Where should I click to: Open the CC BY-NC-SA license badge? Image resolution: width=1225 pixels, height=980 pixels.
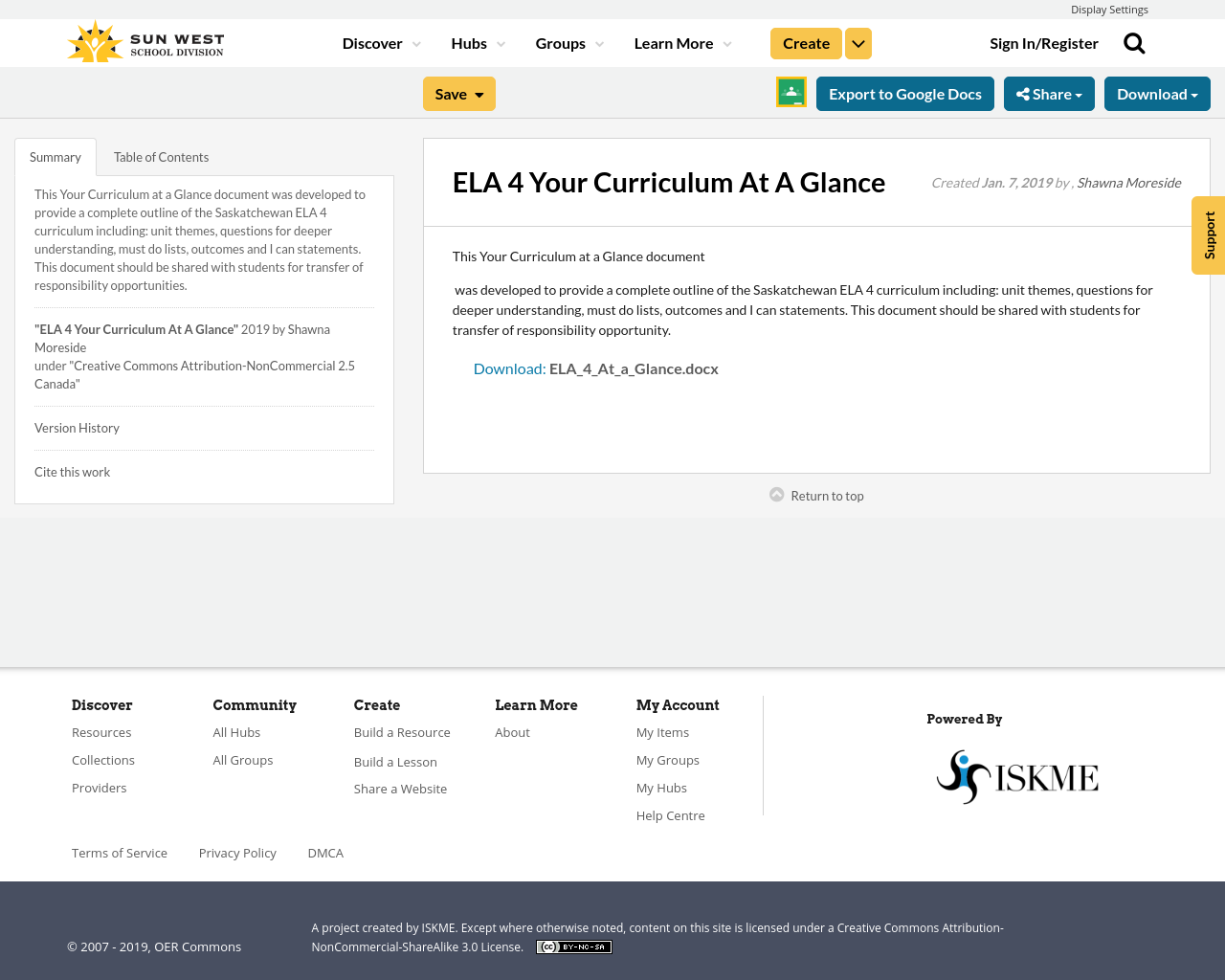(x=573, y=946)
